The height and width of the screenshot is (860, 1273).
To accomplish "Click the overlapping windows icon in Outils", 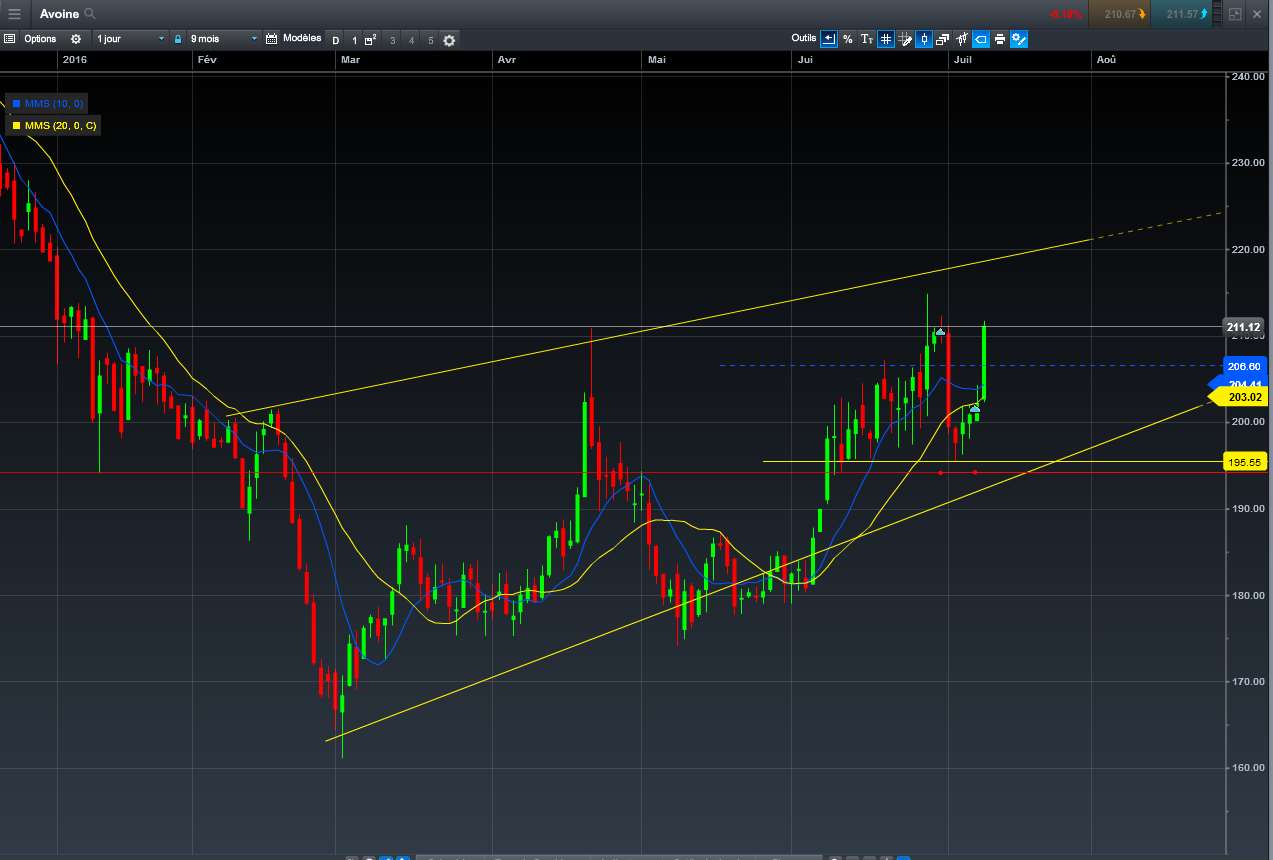I will pos(943,39).
